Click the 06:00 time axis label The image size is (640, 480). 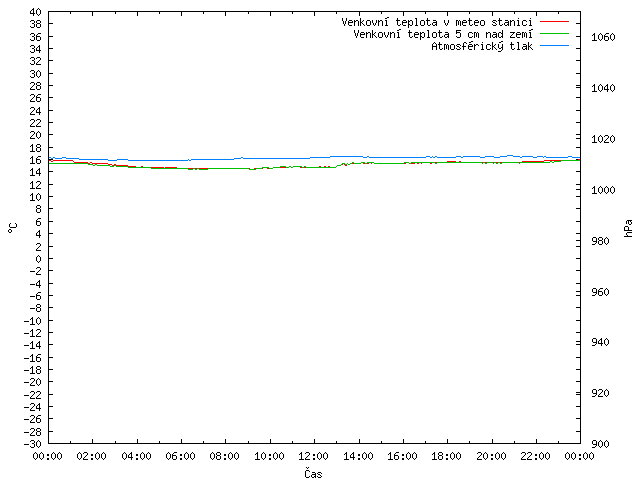point(180,456)
